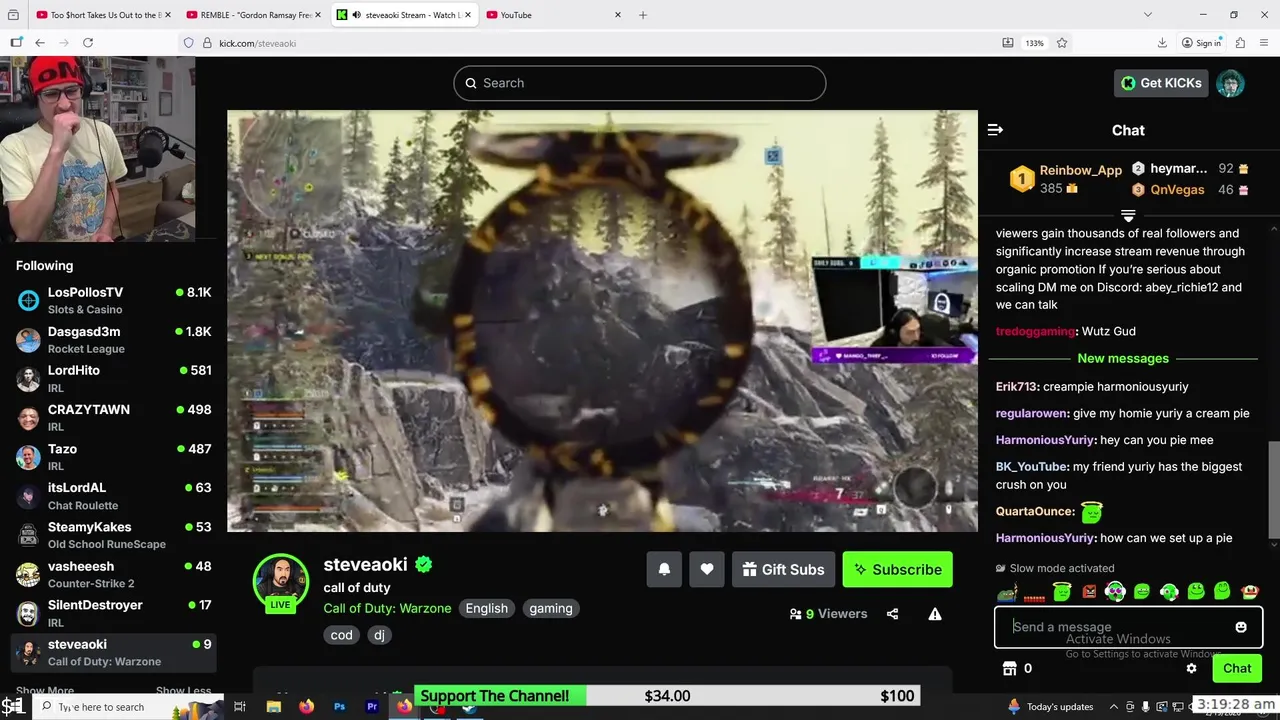The image size is (1280, 720).
Task: Insert the angry red face emote
Action: point(1089,592)
